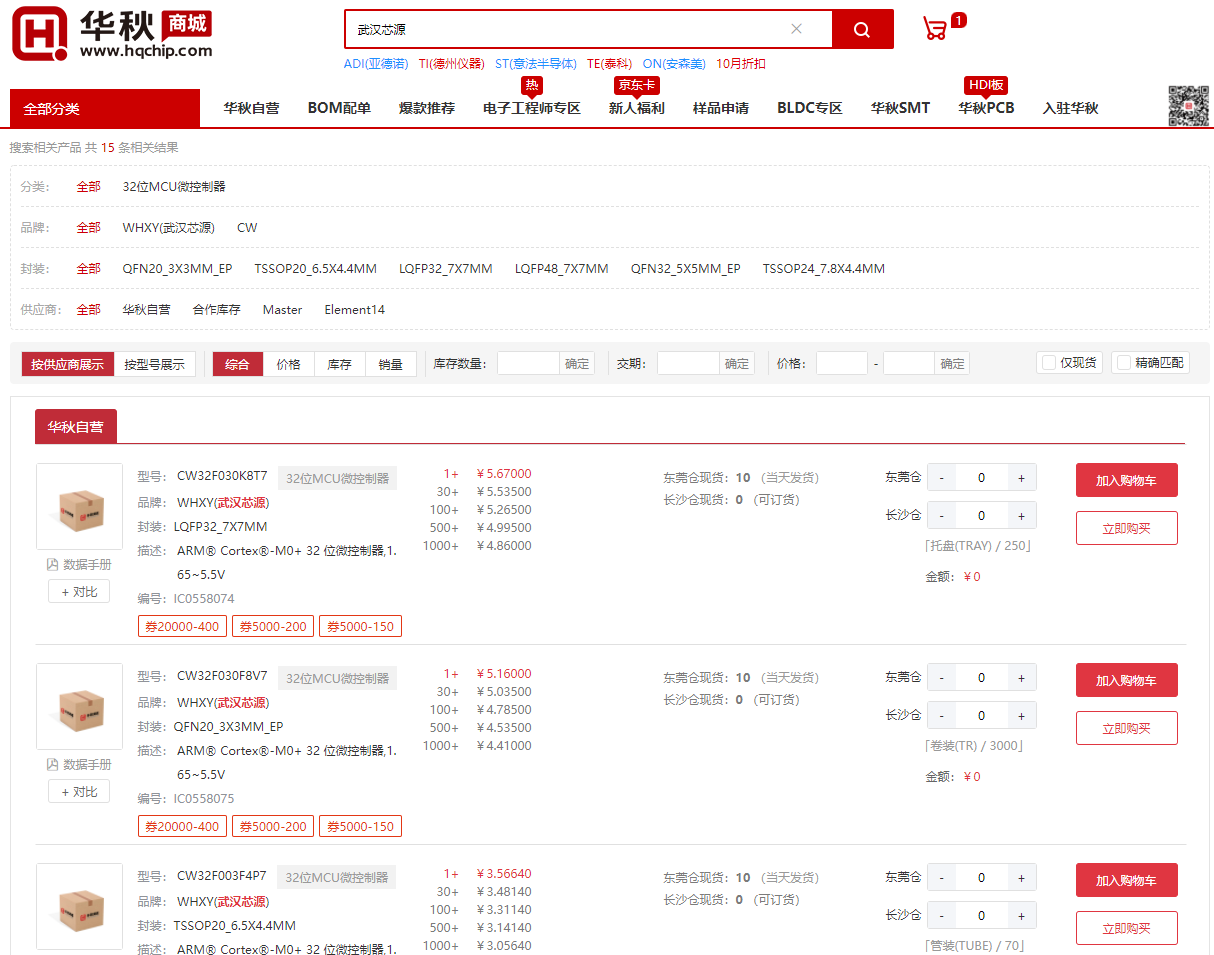
Task: Sort results by 价格
Action: click(289, 364)
